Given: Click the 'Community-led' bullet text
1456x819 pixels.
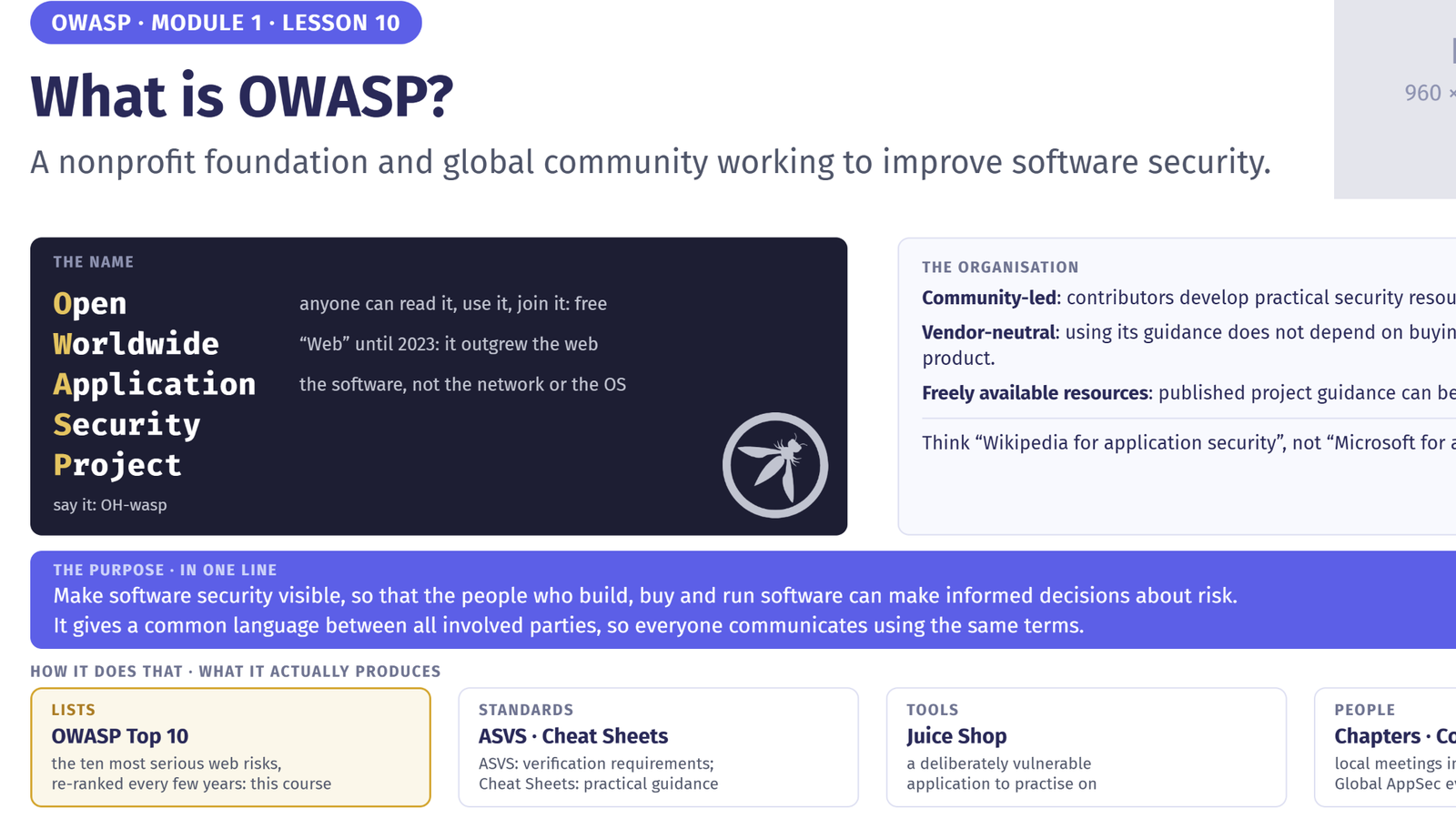Looking at the screenshot, I should coord(1188,298).
